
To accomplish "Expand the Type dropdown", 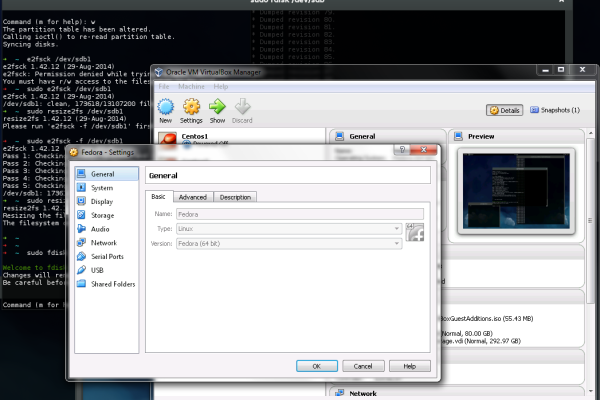I will pos(397,229).
